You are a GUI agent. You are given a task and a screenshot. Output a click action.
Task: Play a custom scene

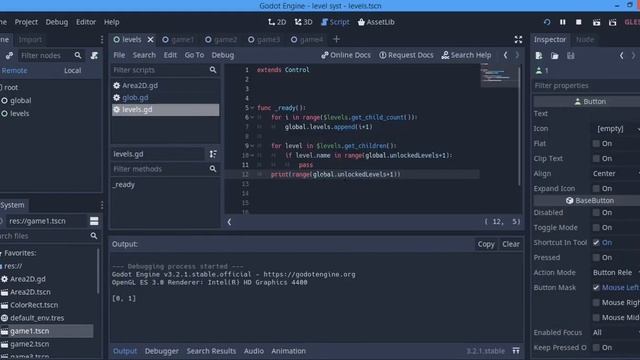click(x=613, y=22)
